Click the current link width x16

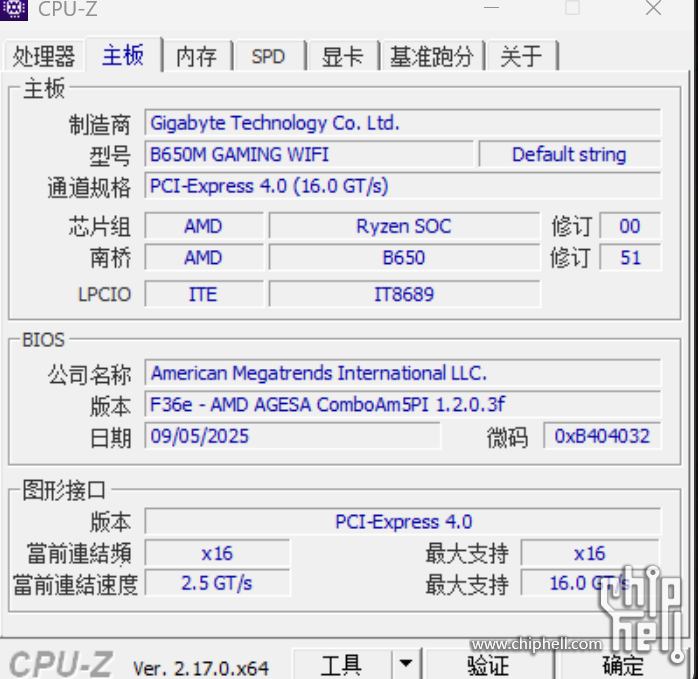click(x=217, y=553)
